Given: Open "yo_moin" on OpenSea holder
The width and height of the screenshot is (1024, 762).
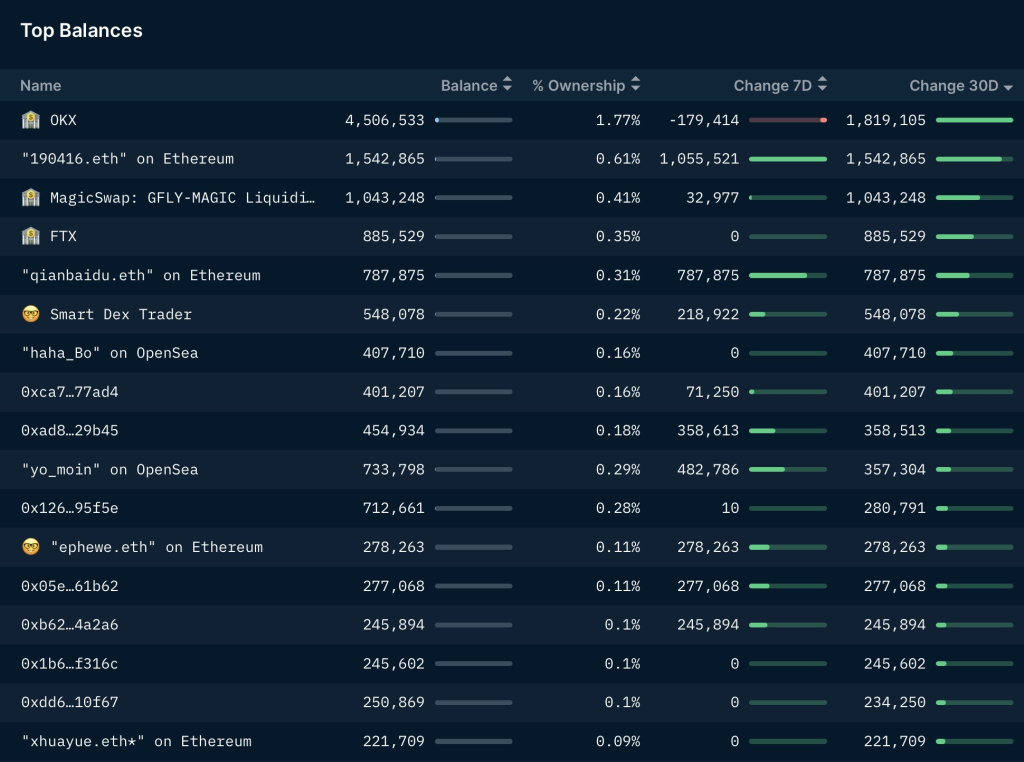Looking at the screenshot, I should click(x=110, y=469).
